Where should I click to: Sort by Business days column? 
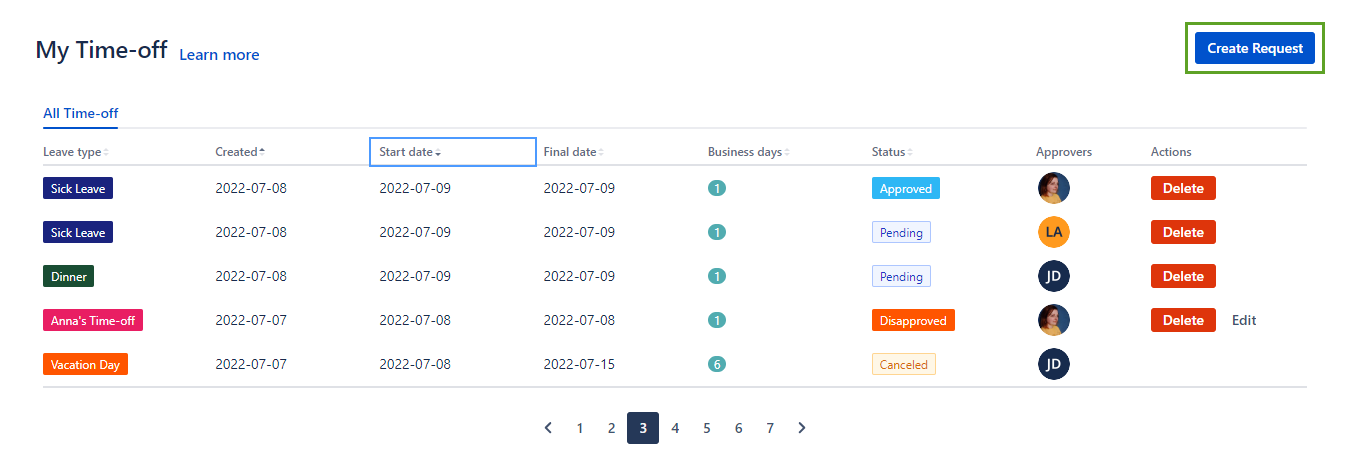pyautogui.click(x=748, y=152)
